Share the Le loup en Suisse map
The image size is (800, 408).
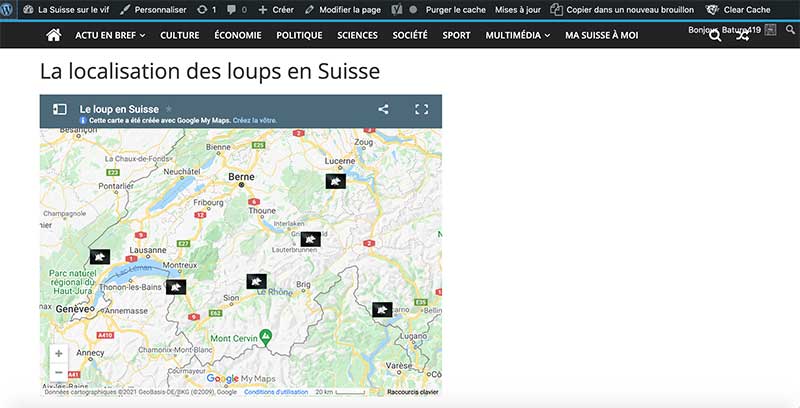point(383,109)
